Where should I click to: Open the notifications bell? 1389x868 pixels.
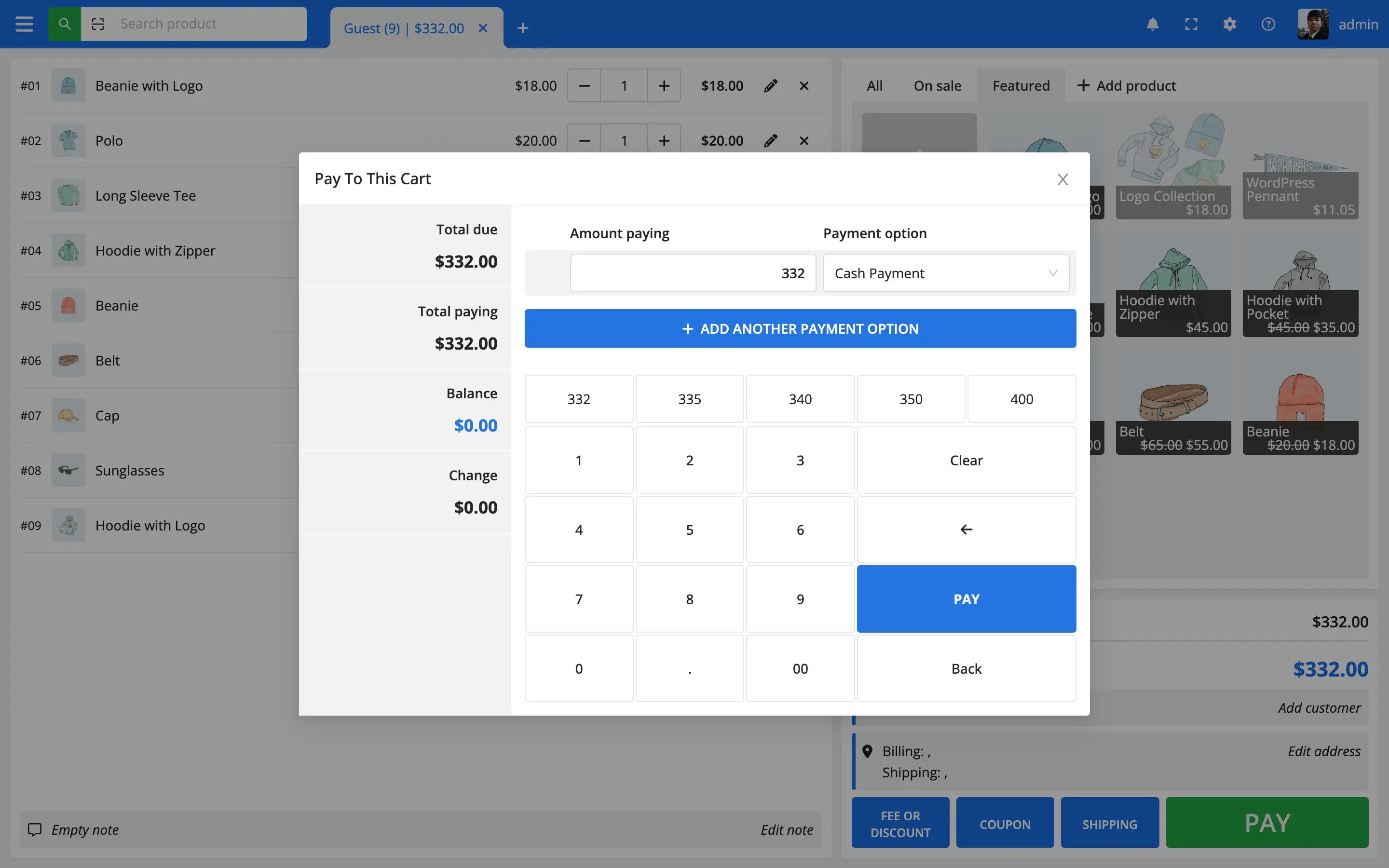[x=1152, y=24]
